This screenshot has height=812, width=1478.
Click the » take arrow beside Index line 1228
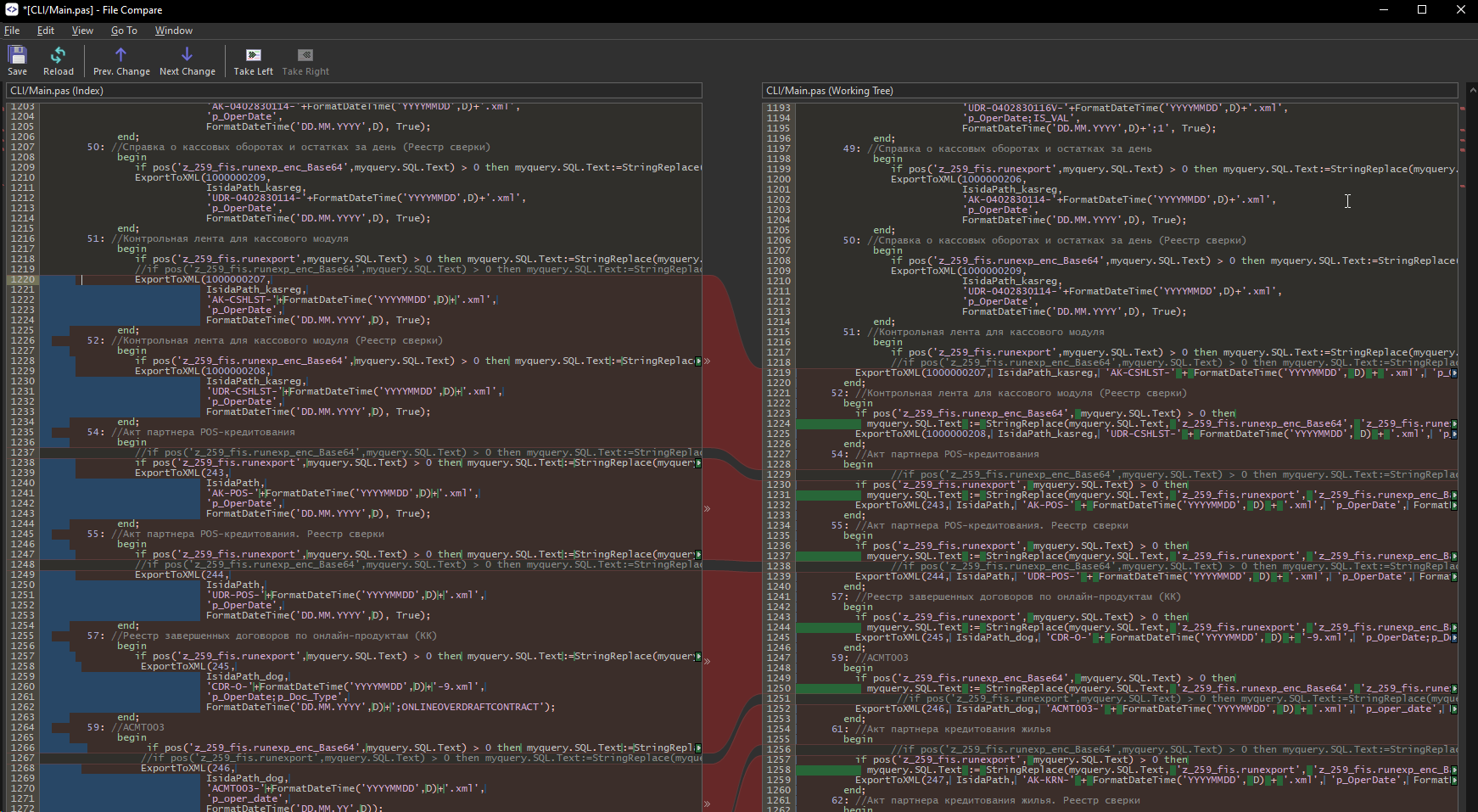707,361
